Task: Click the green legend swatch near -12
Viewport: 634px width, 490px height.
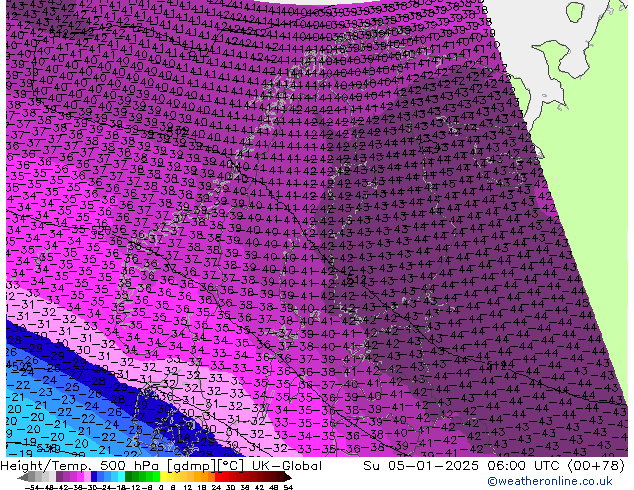Action: tap(135, 476)
